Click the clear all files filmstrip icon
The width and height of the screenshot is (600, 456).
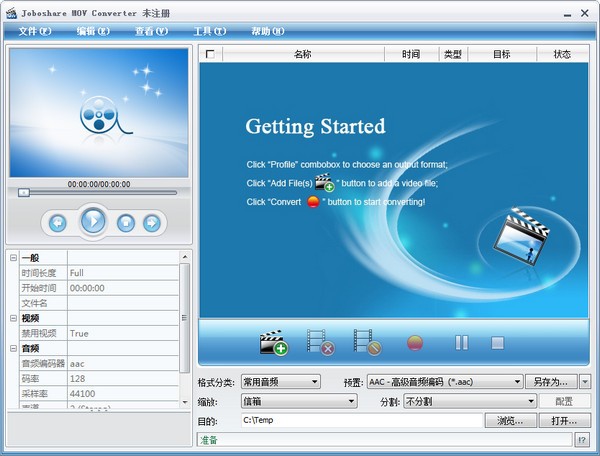pos(367,342)
